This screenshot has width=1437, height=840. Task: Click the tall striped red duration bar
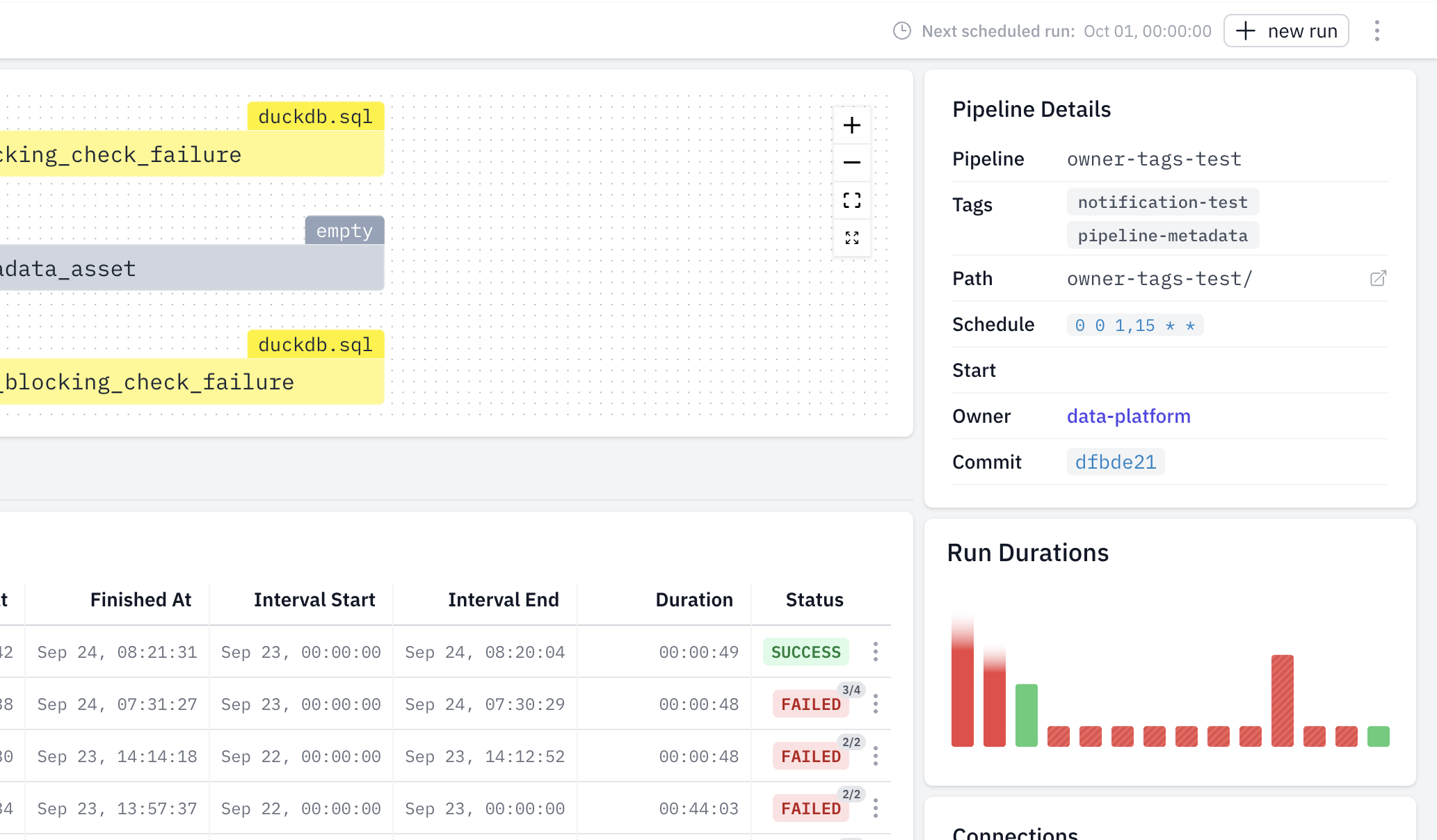(1283, 701)
